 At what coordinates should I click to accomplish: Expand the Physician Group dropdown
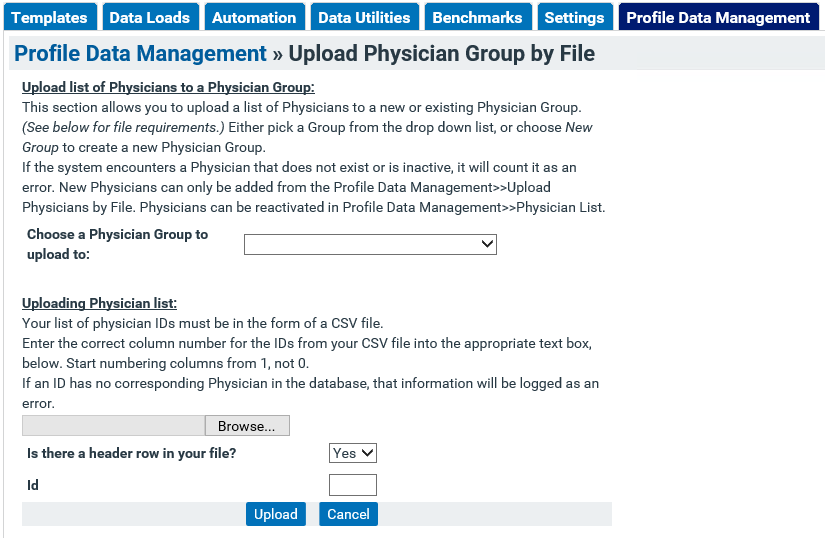370,244
